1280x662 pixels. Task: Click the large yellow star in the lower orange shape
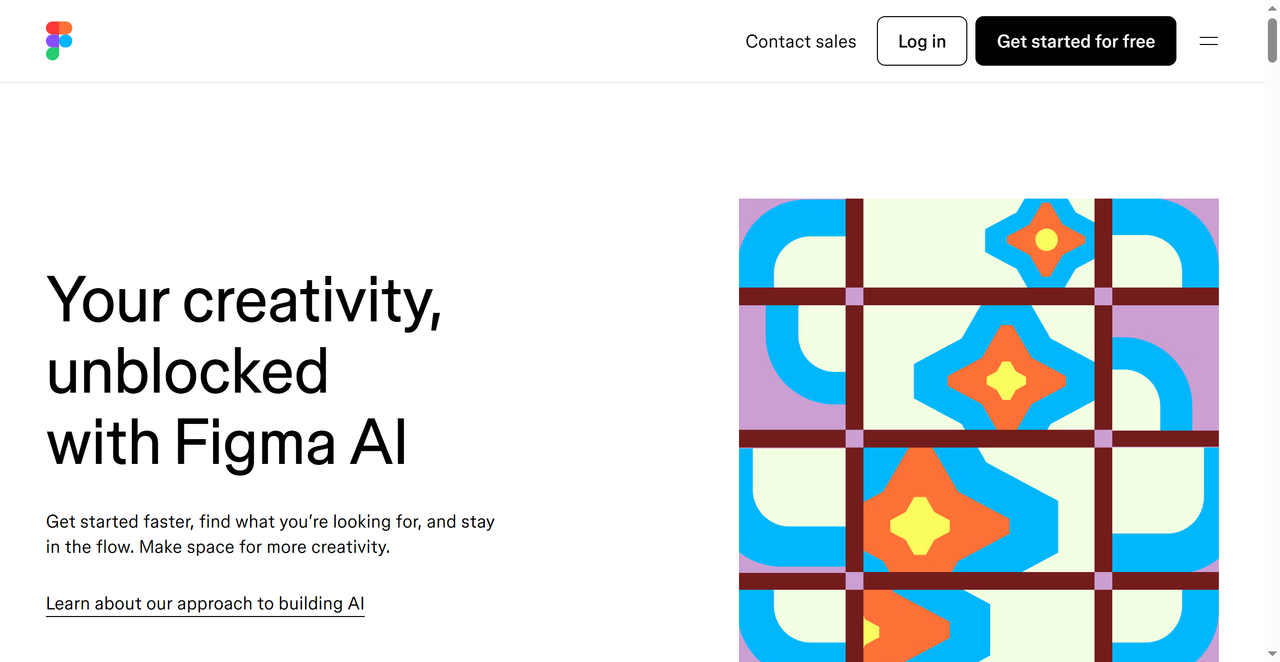coord(919,526)
